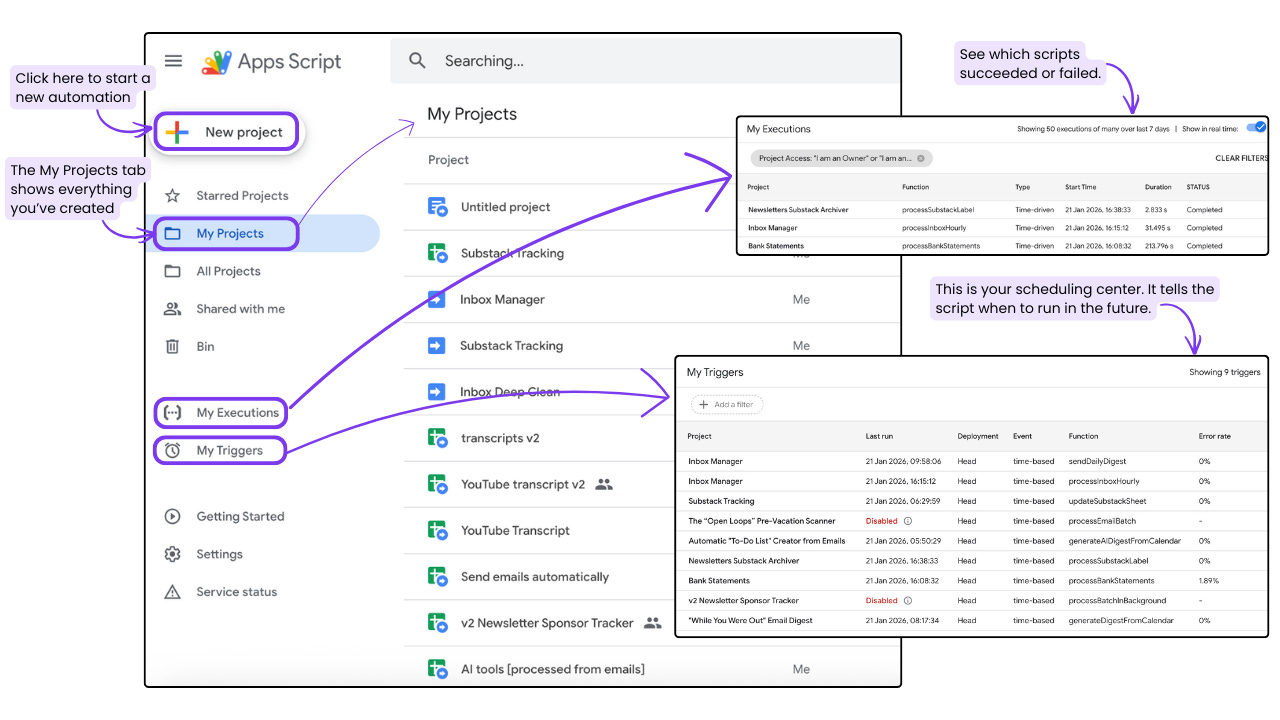The width and height of the screenshot is (1280, 720).
Task: Click the STATUS column header
Action: (x=1198, y=187)
